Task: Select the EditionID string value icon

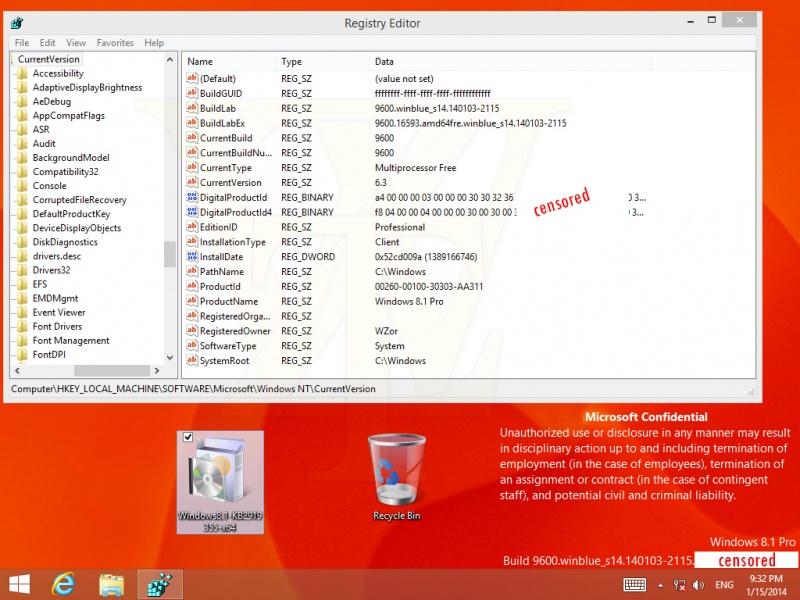Action: pos(192,227)
